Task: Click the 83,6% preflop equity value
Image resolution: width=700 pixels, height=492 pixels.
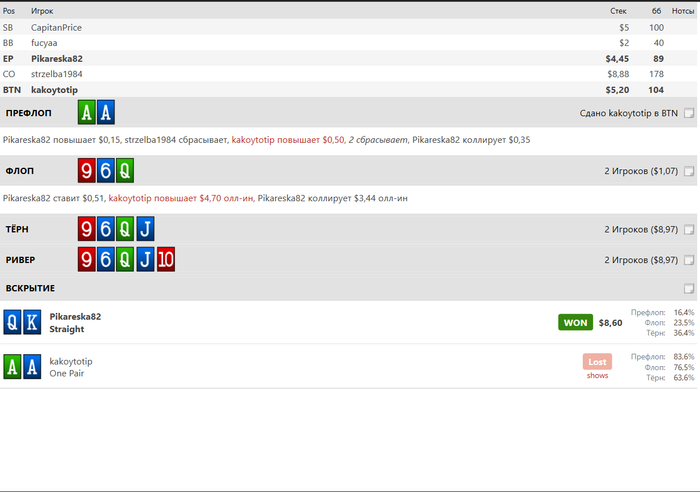Action: click(683, 357)
